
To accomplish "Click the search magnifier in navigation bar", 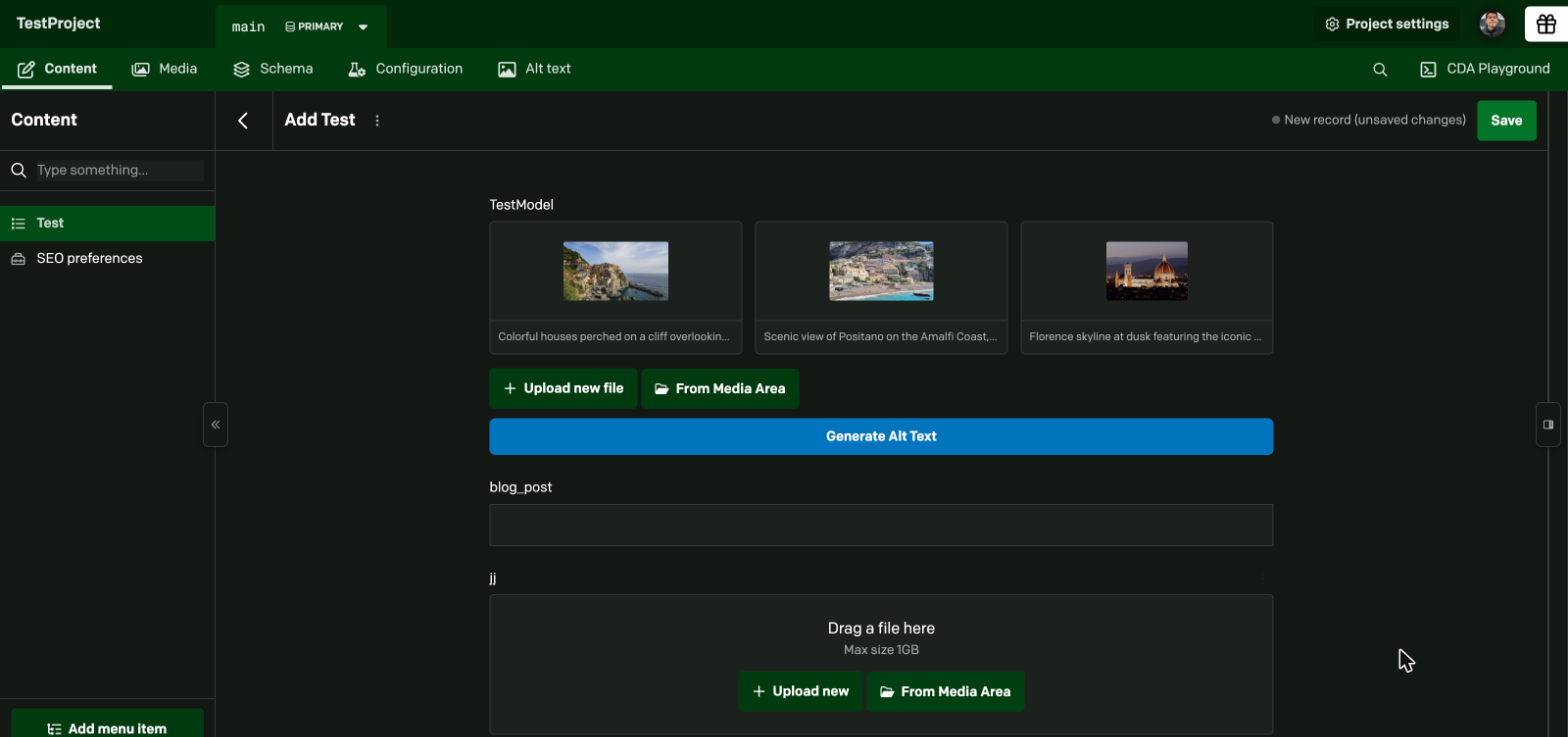I will tap(1380, 69).
